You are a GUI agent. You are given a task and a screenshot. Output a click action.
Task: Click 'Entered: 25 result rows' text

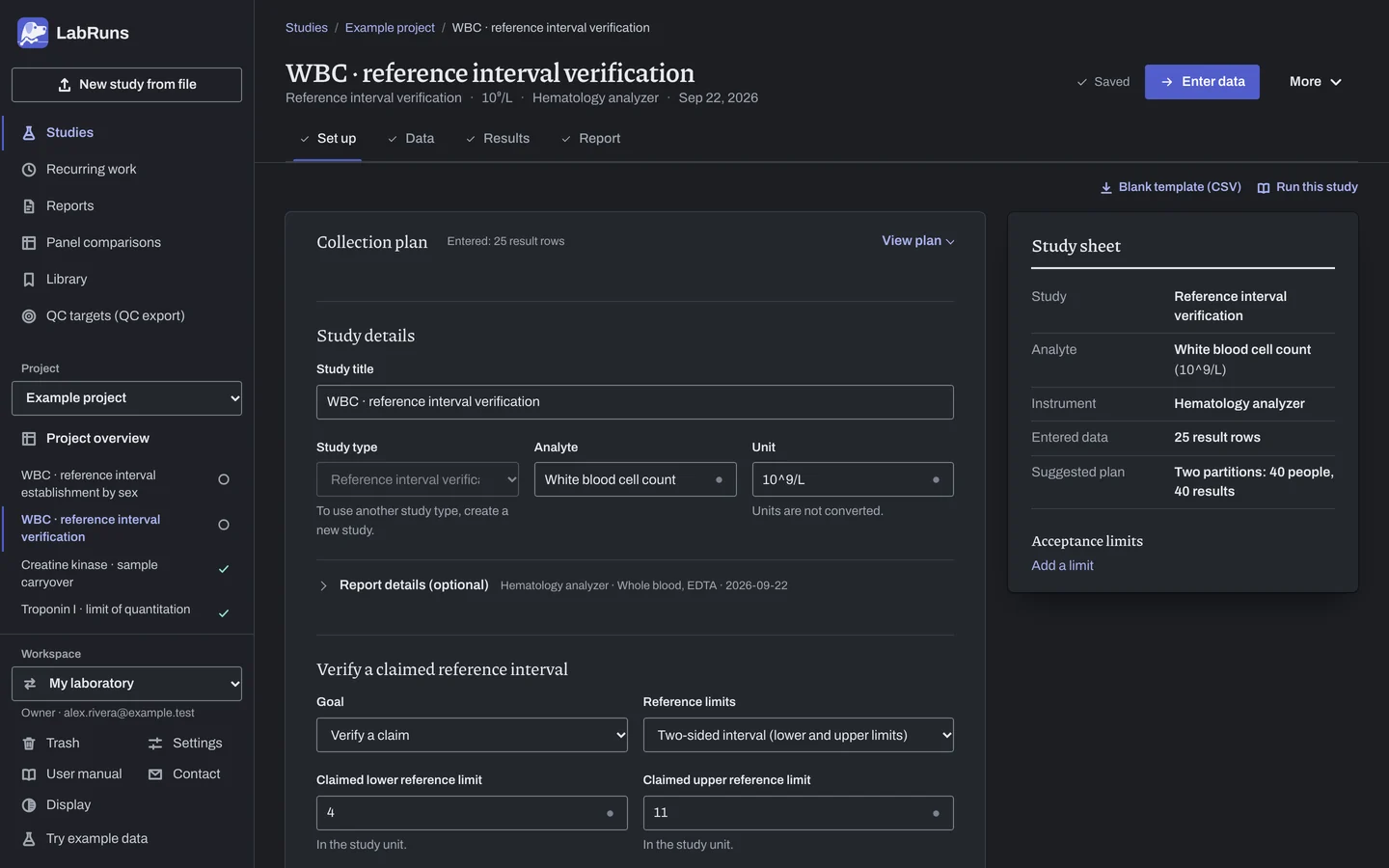tap(505, 242)
